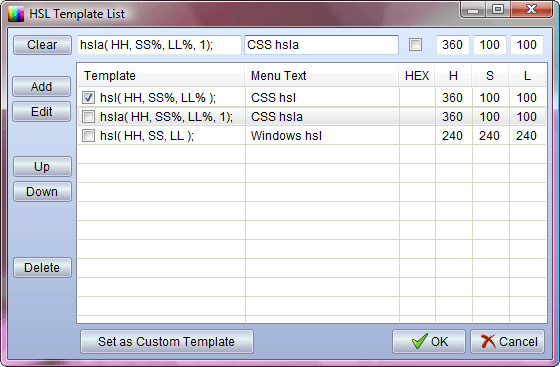This screenshot has height=367, width=560.
Task: Uncheck the hsl( HH, SS%, LL% ) template checkbox
Action: tap(88, 97)
